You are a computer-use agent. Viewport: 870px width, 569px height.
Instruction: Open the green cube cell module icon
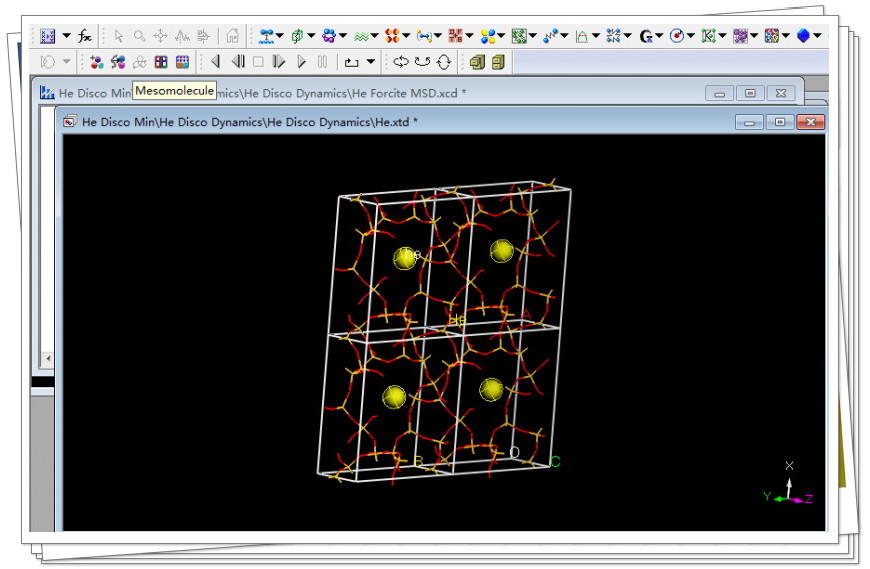click(x=298, y=36)
